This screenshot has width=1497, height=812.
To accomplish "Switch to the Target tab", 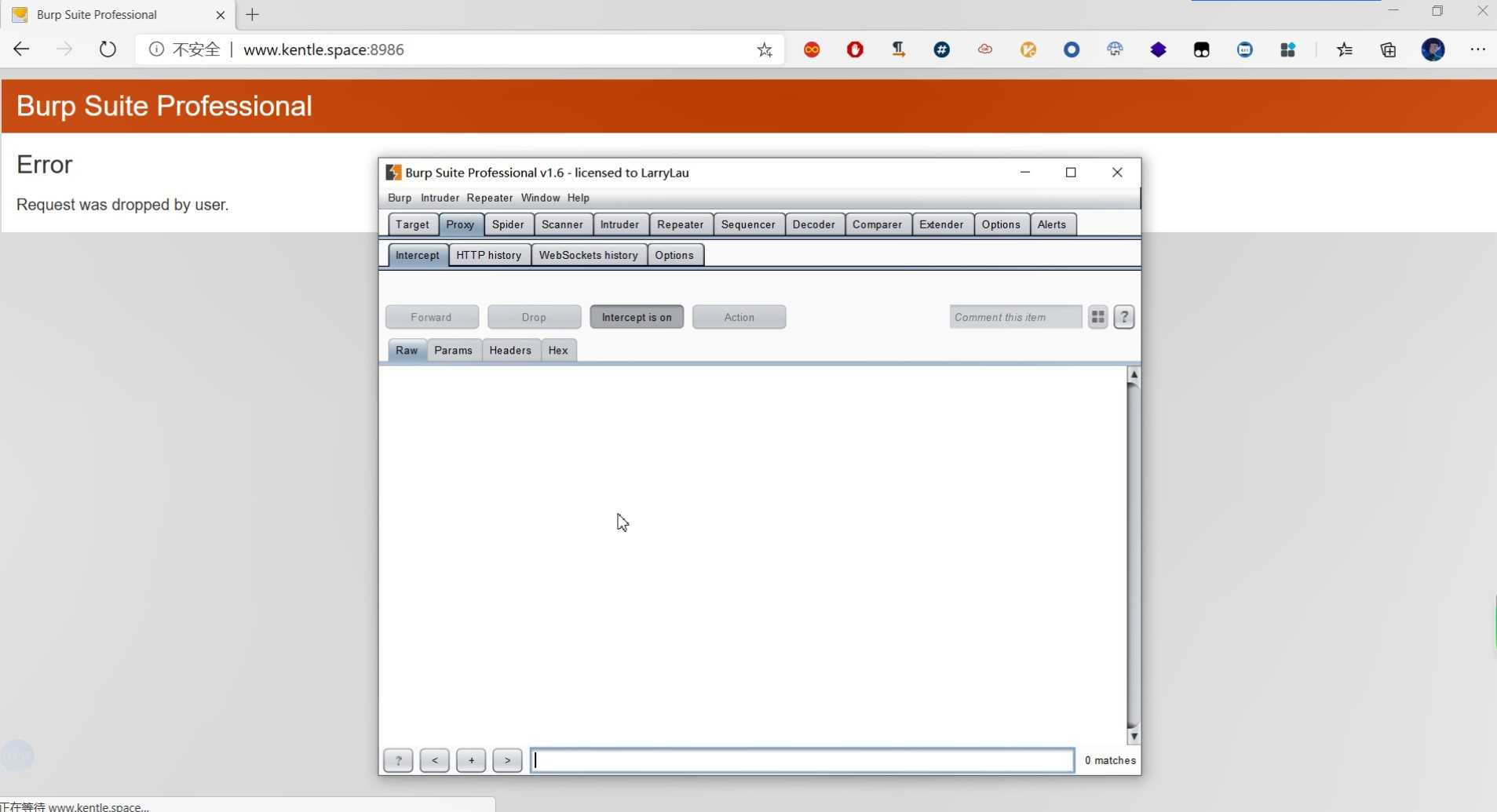I will [412, 224].
